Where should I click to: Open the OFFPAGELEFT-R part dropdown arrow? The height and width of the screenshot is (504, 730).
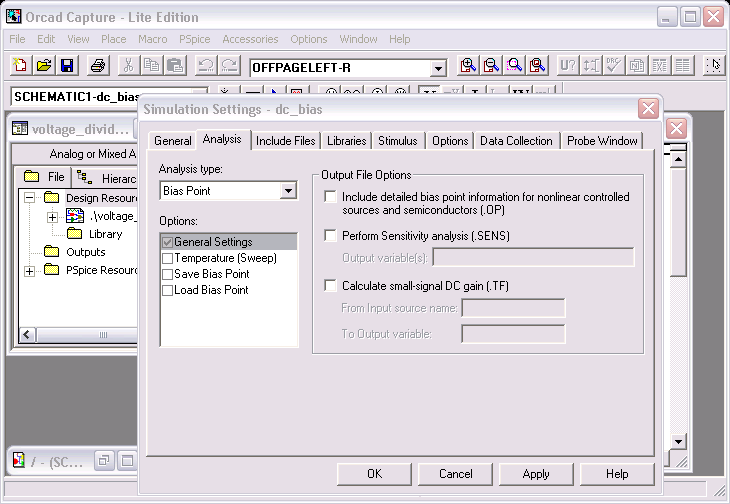[438, 68]
